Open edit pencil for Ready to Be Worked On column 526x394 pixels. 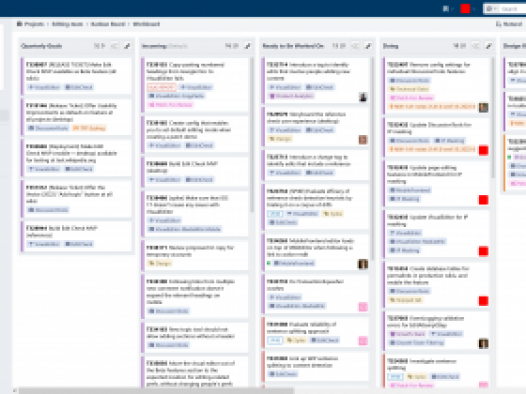pos(368,46)
